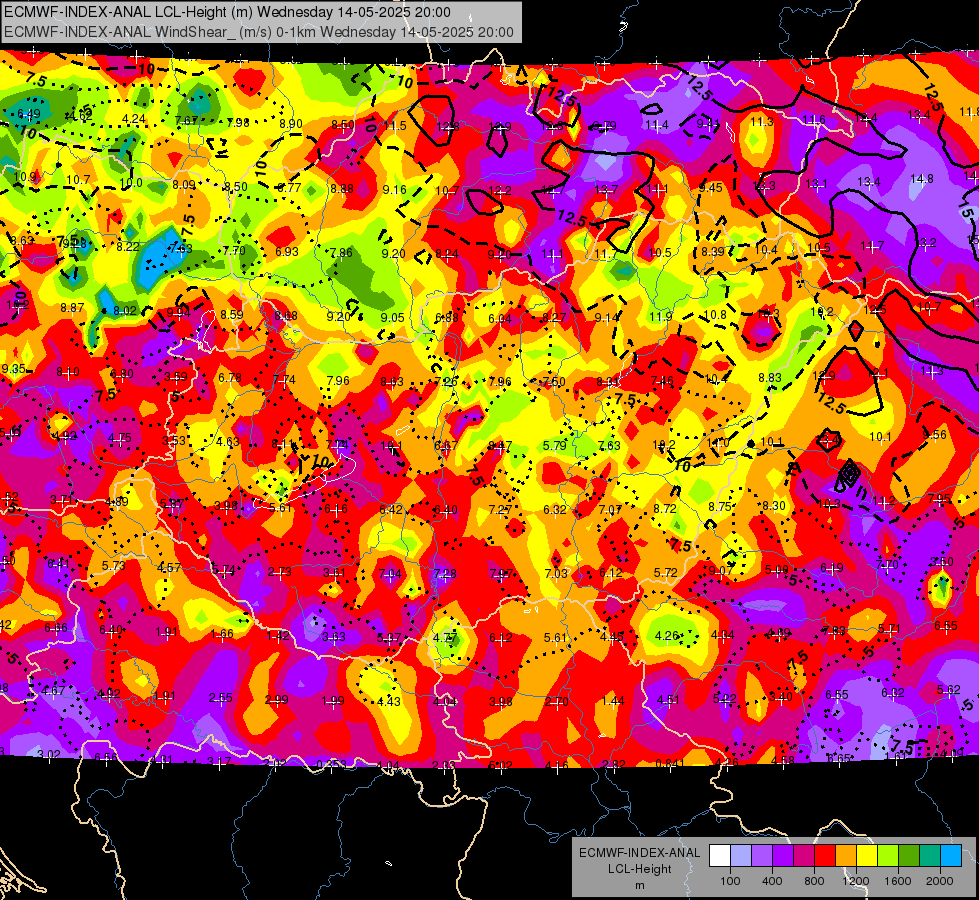
Task: Click the grid value 4.43
Action: 388,701
